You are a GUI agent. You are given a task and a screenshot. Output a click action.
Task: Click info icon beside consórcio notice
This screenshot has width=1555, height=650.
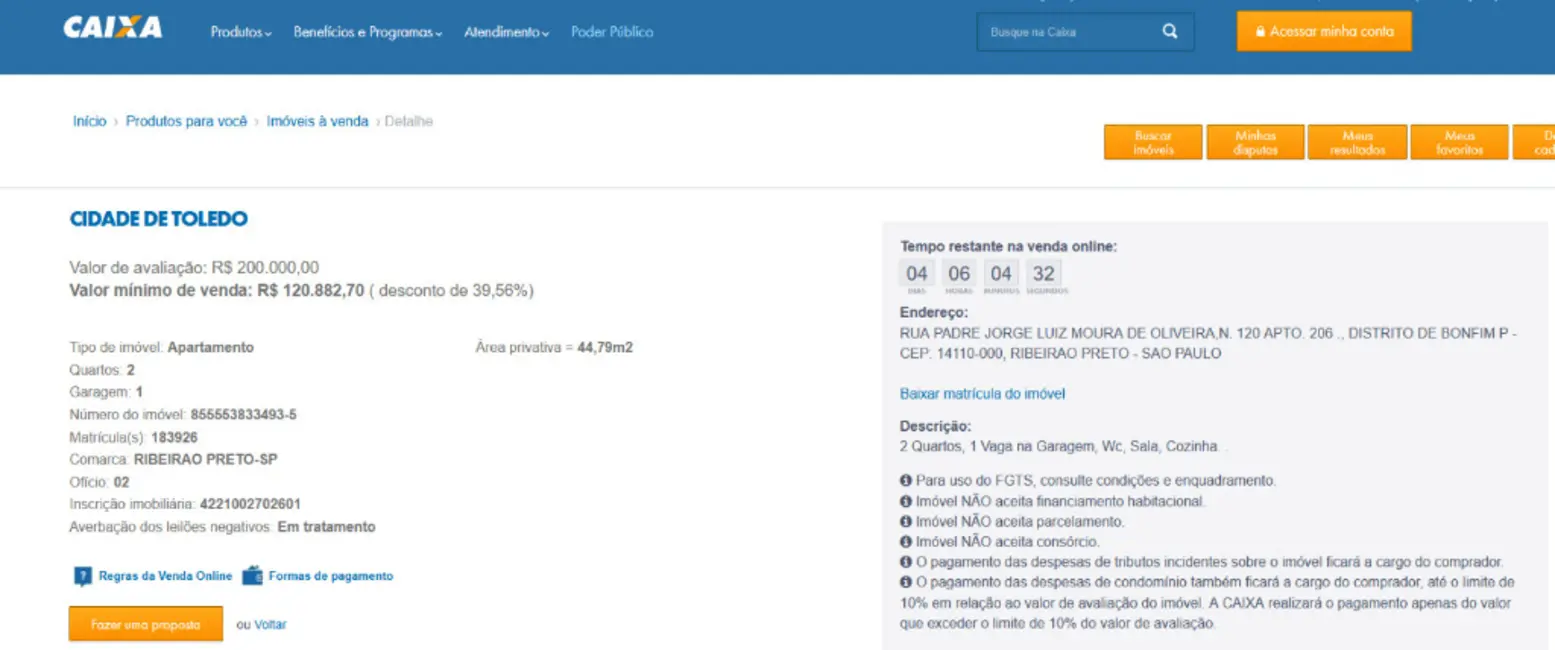(906, 542)
